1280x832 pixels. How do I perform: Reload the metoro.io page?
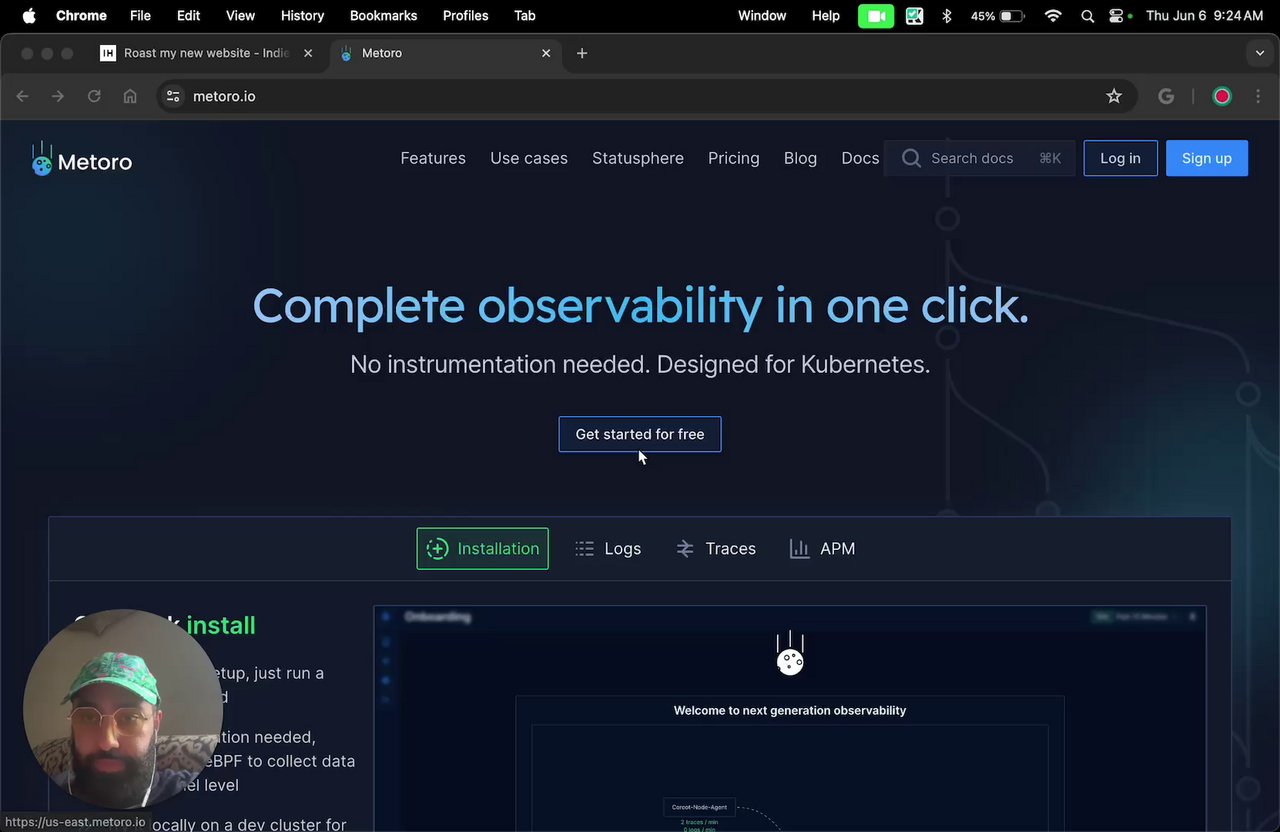click(x=94, y=96)
